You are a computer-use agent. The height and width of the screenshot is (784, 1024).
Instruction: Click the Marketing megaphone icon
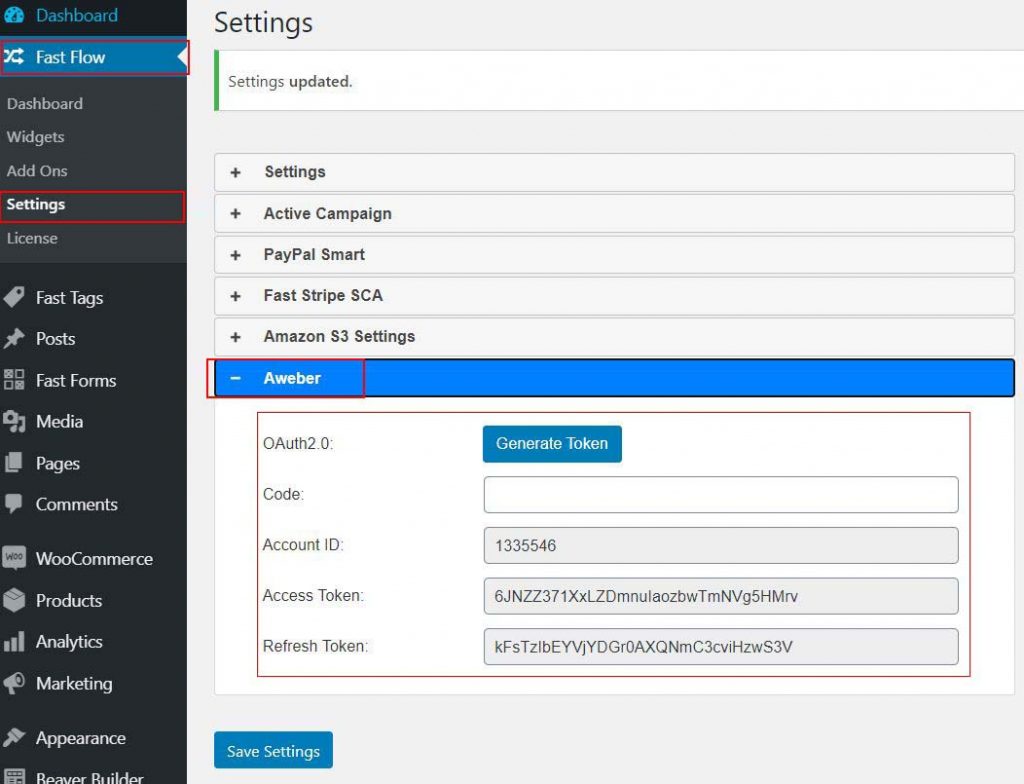(14, 683)
